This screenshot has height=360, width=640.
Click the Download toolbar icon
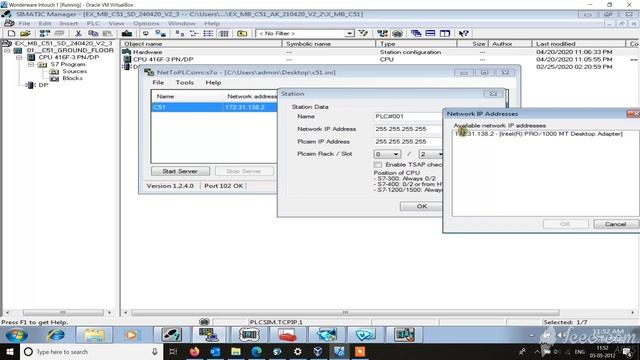pyautogui.click(x=127, y=33)
